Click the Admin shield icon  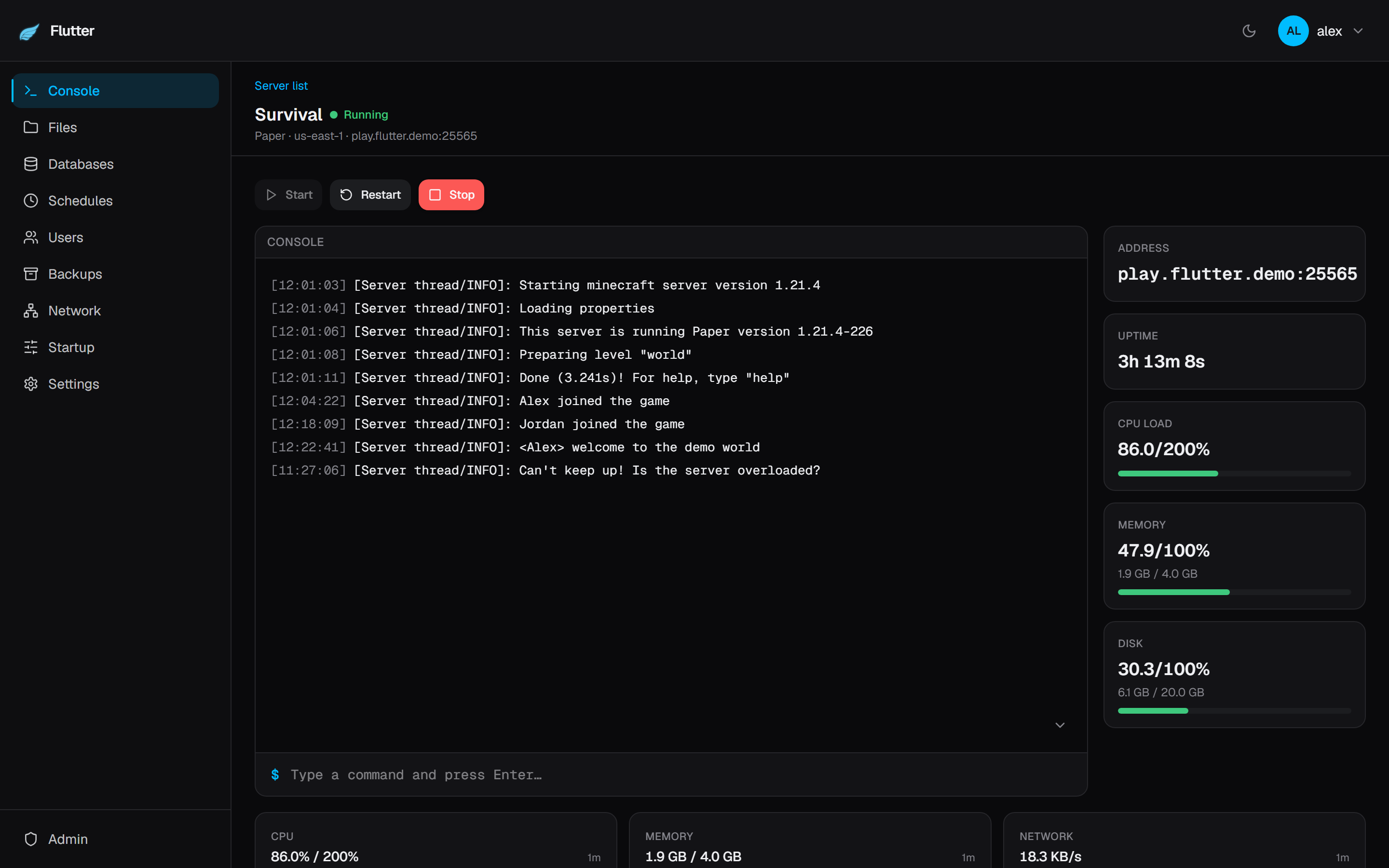[31, 839]
